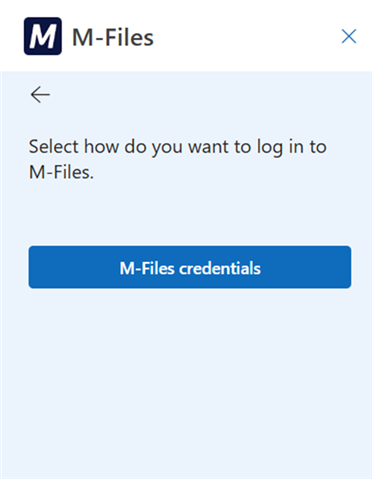Click the word M-Files in header
This screenshot has height=479, width=372.
[113, 37]
